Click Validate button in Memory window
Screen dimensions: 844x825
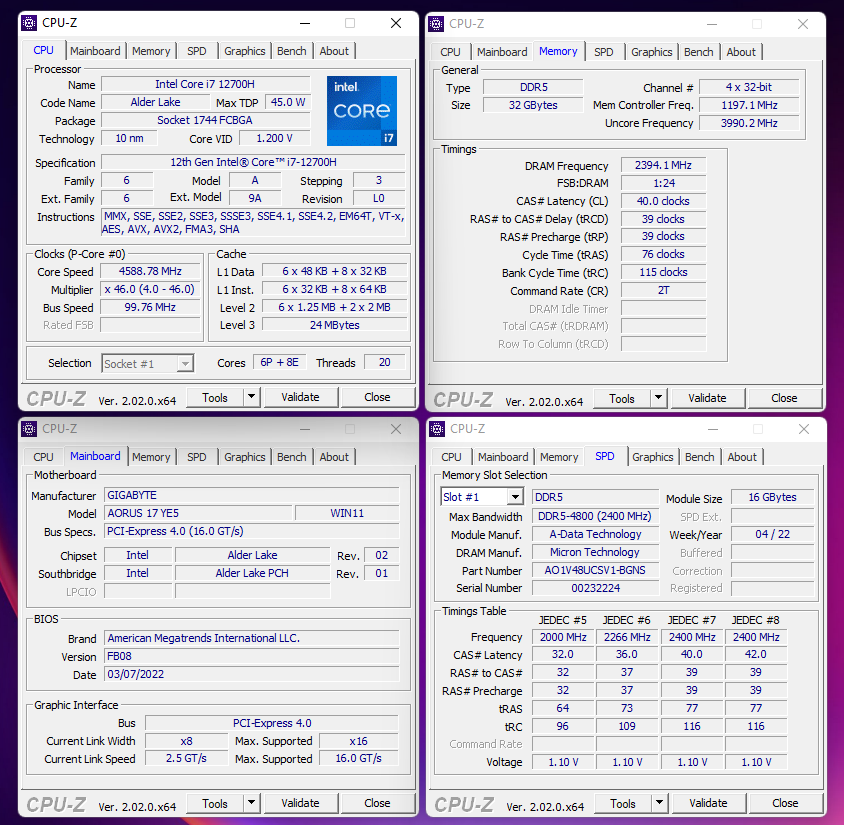tap(707, 398)
